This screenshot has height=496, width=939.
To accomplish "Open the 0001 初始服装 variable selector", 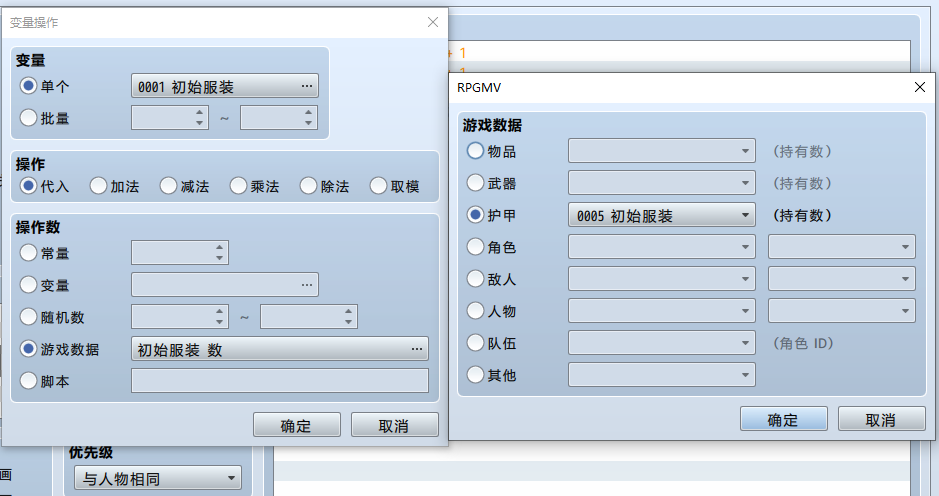I will [x=225, y=86].
